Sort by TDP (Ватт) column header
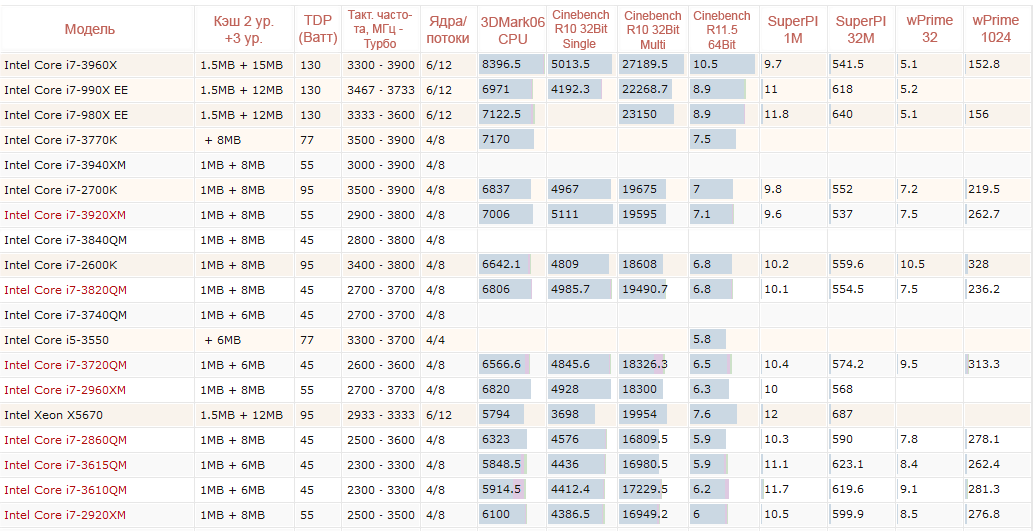This screenshot has width=1036, height=531. pyautogui.click(x=318, y=30)
